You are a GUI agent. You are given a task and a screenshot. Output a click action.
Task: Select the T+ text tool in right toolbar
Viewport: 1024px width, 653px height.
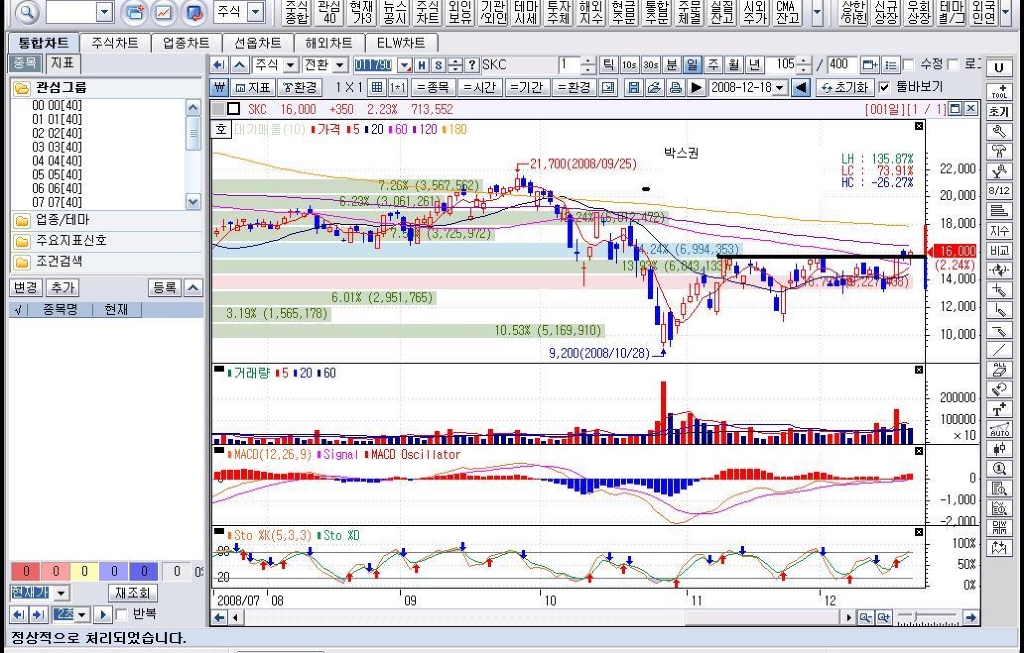coord(999,410)
